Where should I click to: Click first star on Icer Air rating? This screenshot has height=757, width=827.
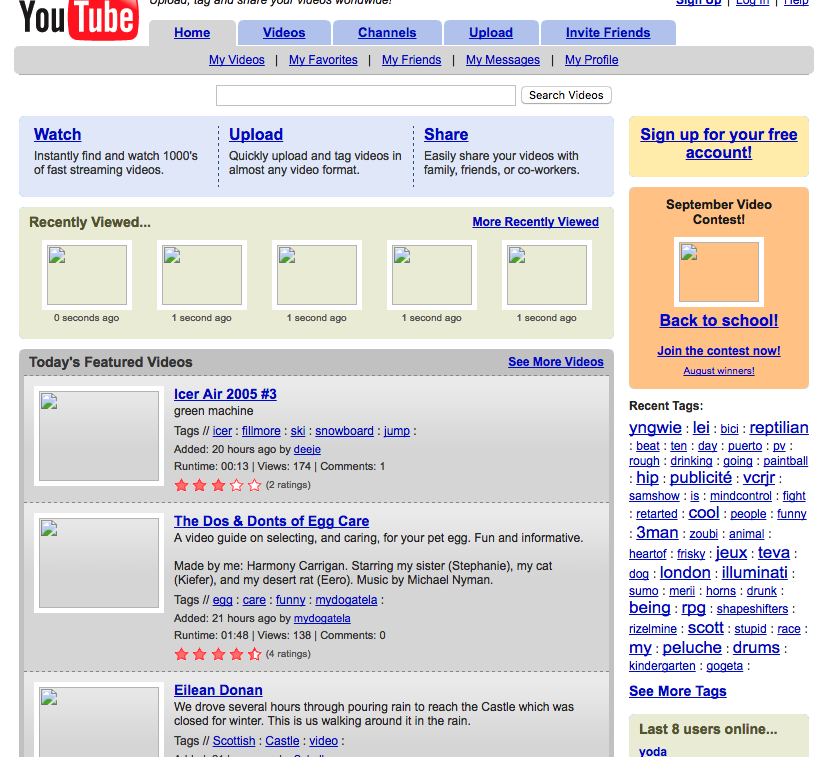pyautogui.click(x=181, y=485)
